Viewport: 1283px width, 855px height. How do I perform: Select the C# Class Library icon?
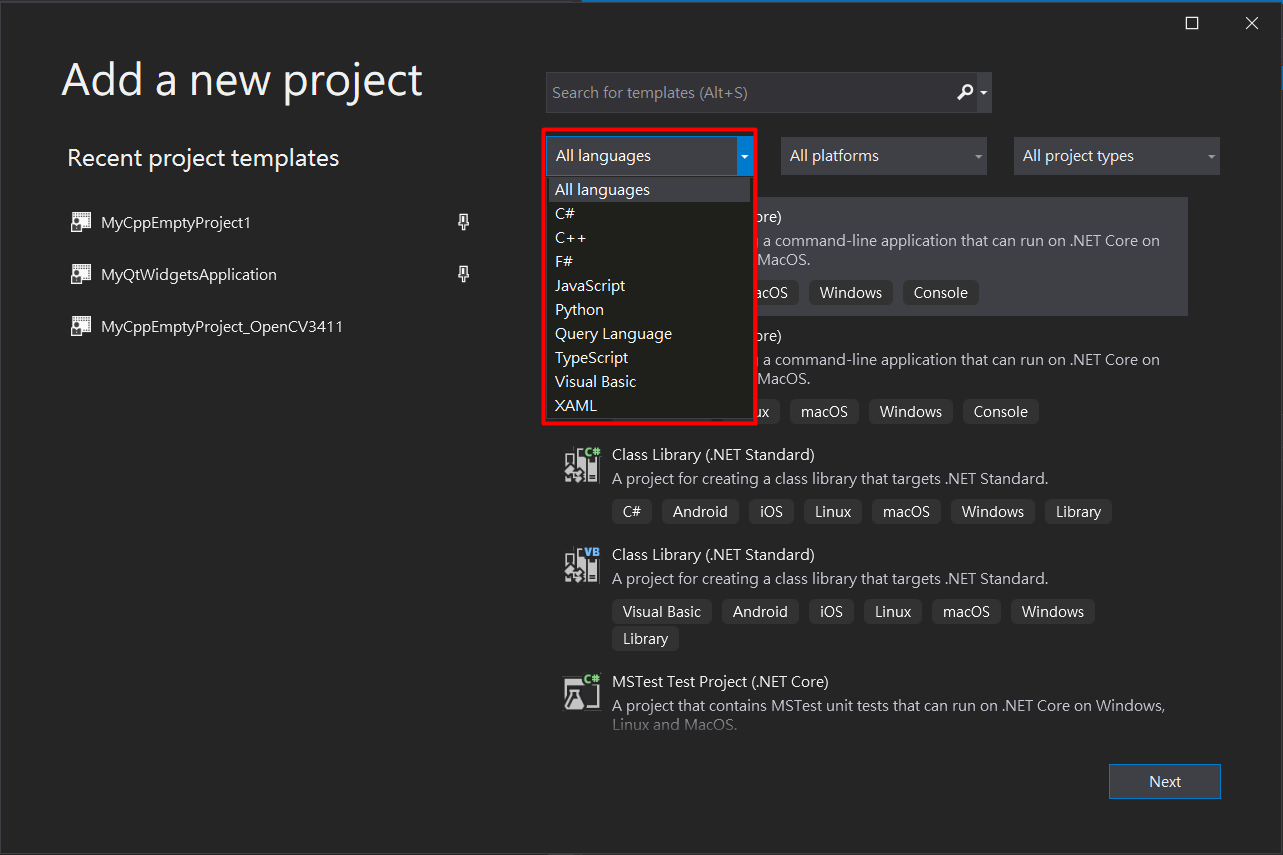582,465
